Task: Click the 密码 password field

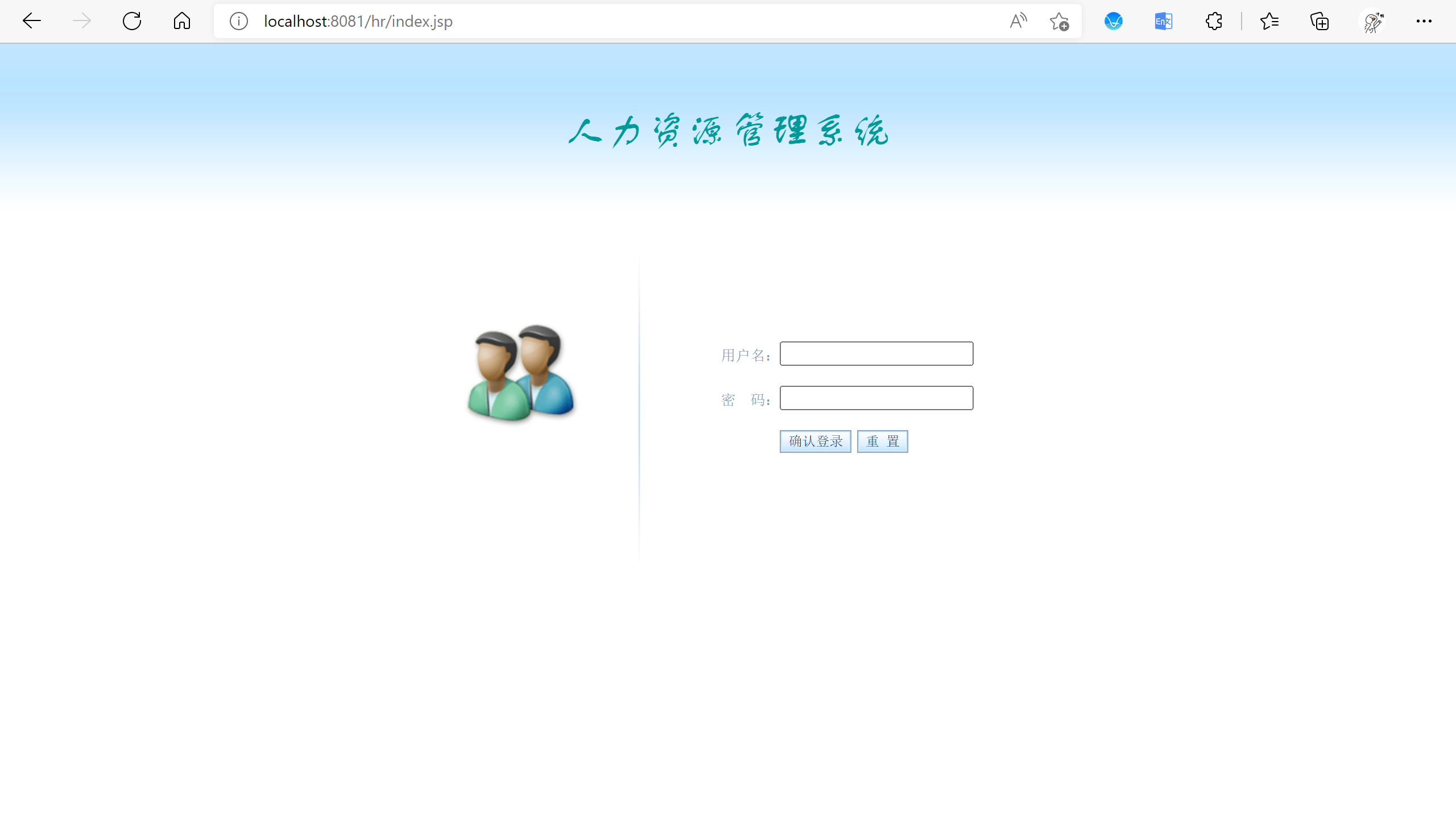Action: click(x=876, y=398)
